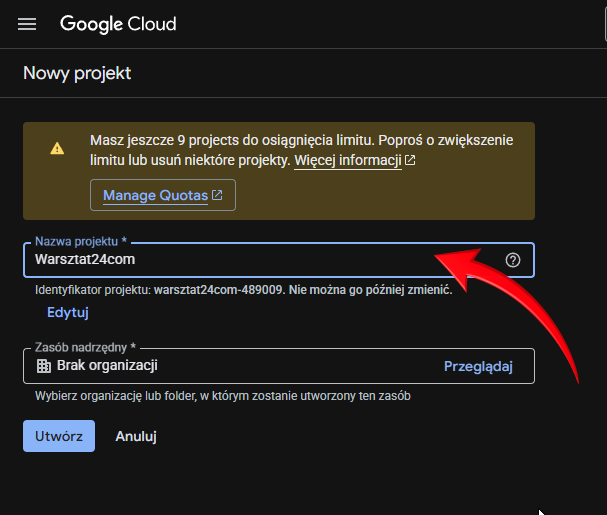Open the Więcej informacji link

(347, 160)
